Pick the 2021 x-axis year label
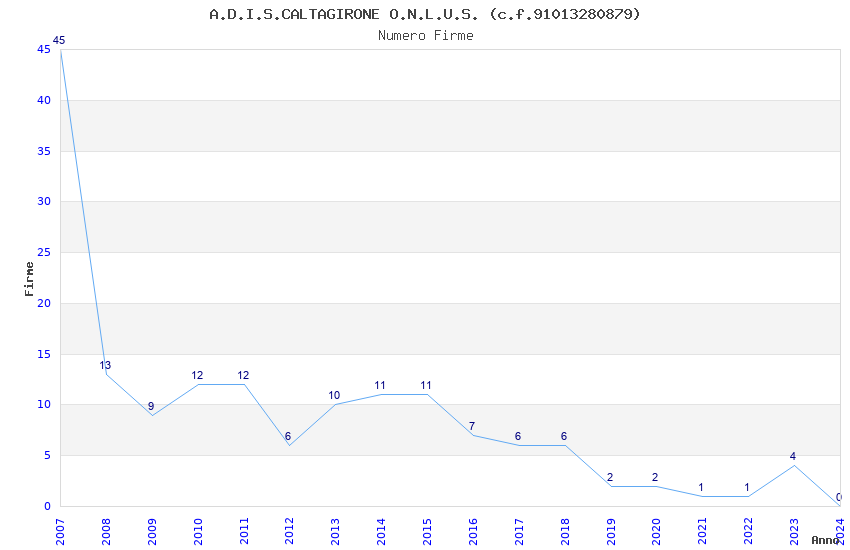 703,531
